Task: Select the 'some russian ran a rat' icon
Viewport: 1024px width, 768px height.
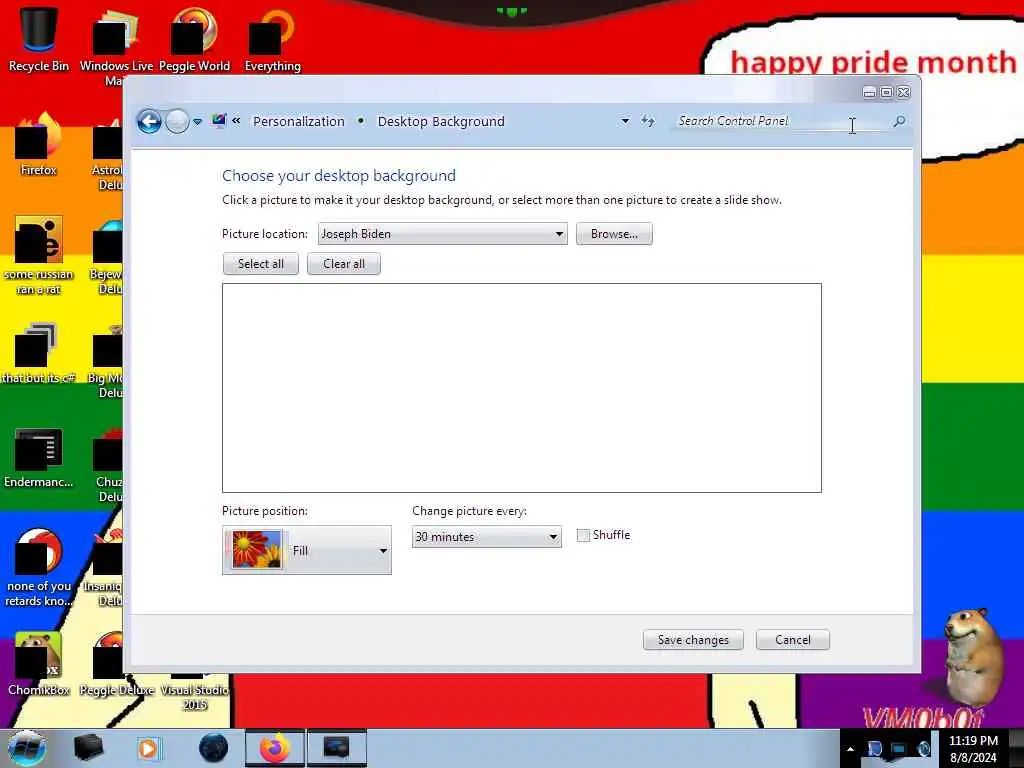Action: (39, 256)
